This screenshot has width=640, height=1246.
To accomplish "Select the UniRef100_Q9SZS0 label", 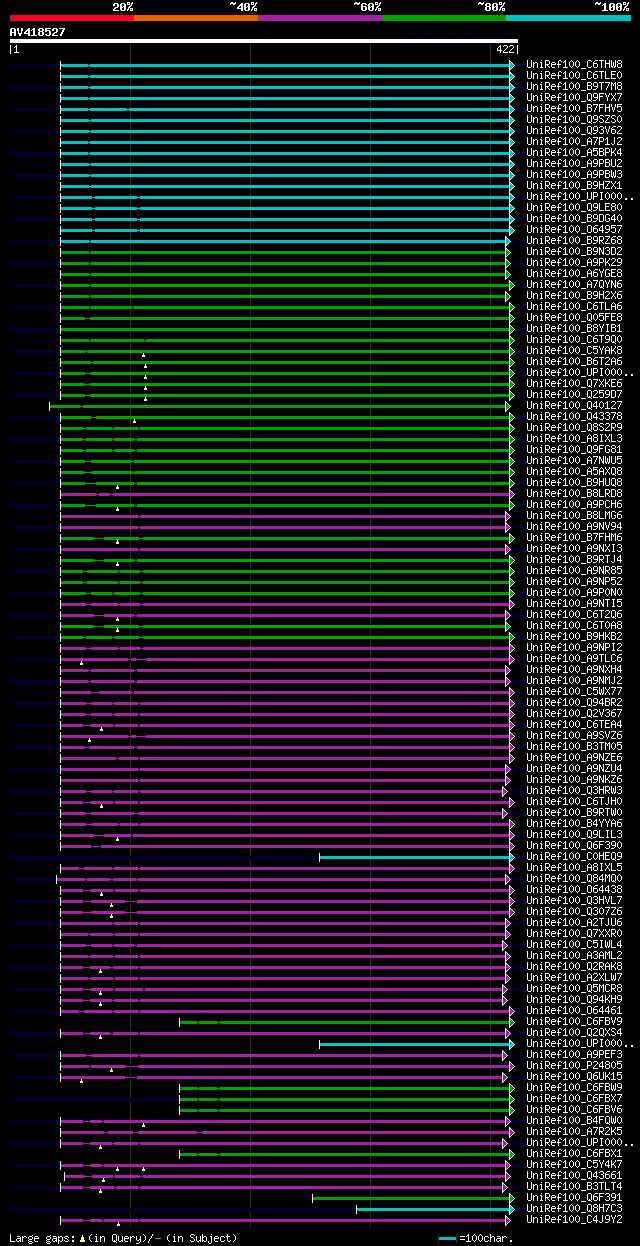I will (x=574, y=119).
